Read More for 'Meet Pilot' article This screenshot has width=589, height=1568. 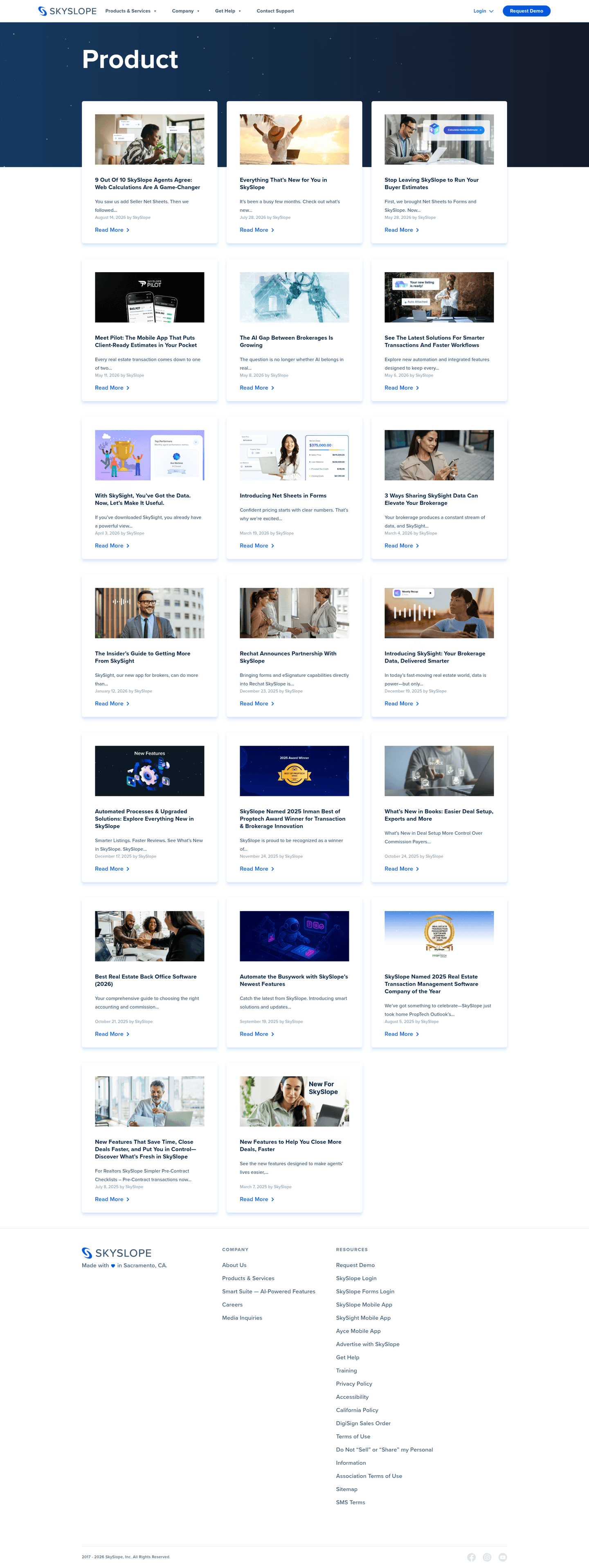112,388
